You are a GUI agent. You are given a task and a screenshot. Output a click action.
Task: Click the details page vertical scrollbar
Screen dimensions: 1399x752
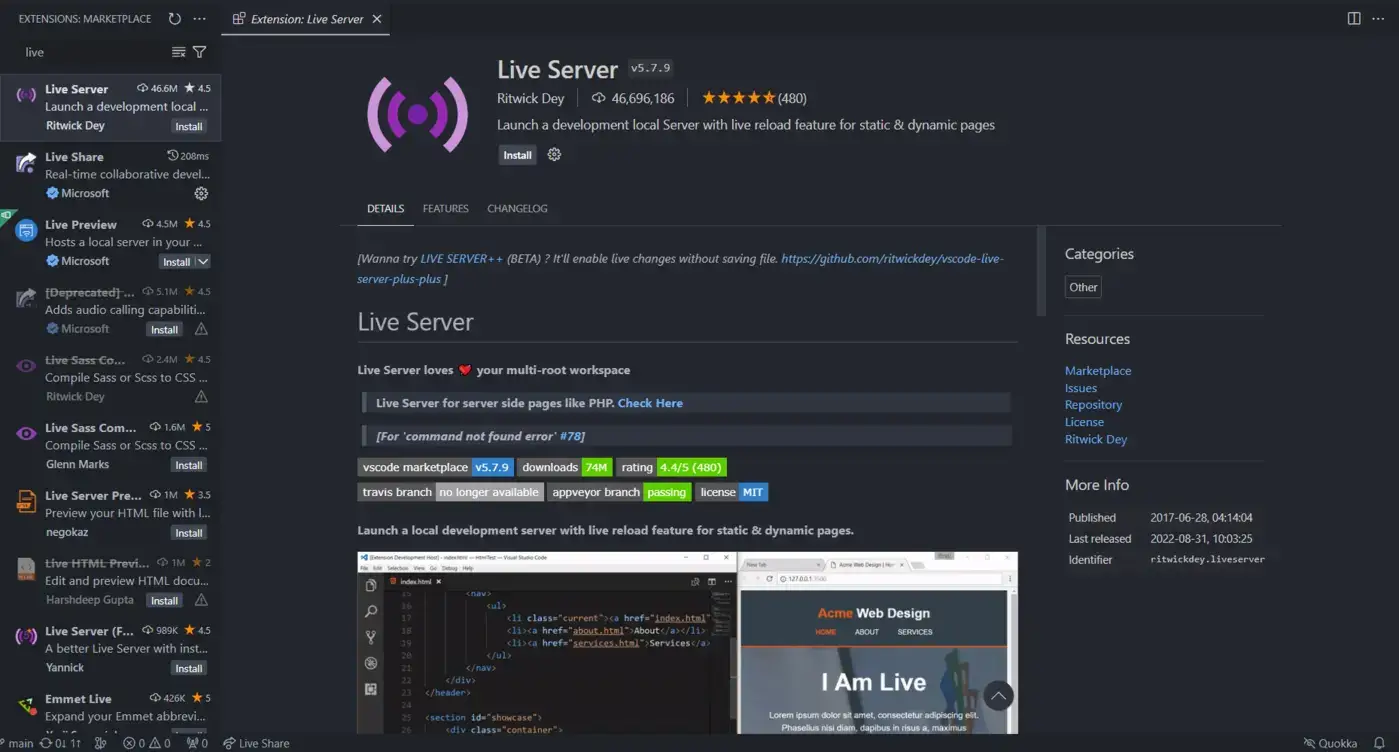click(1041, 271)
